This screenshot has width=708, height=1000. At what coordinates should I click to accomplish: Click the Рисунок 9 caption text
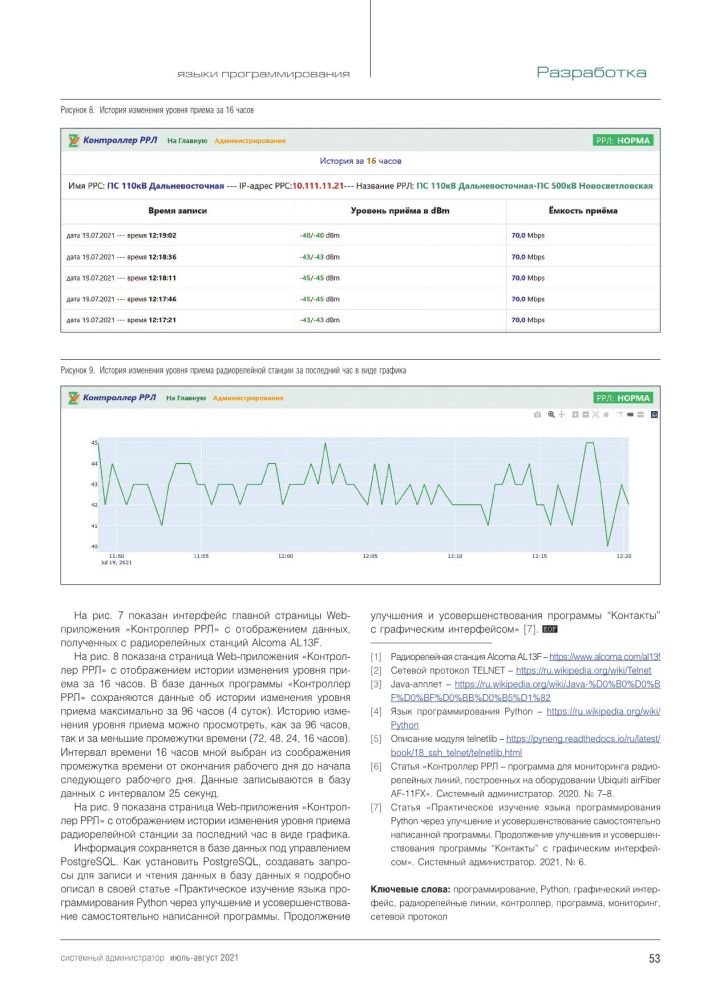(x=233, y=371)
